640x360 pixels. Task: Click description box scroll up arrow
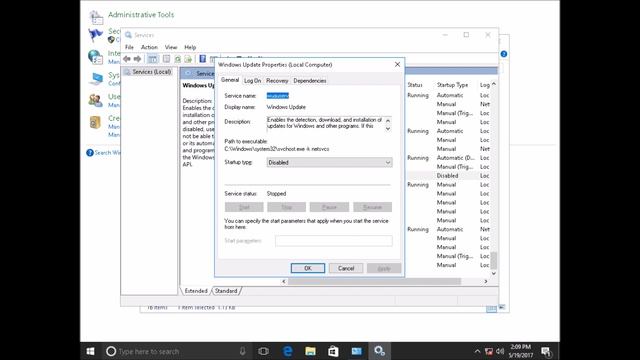point(388,121)
